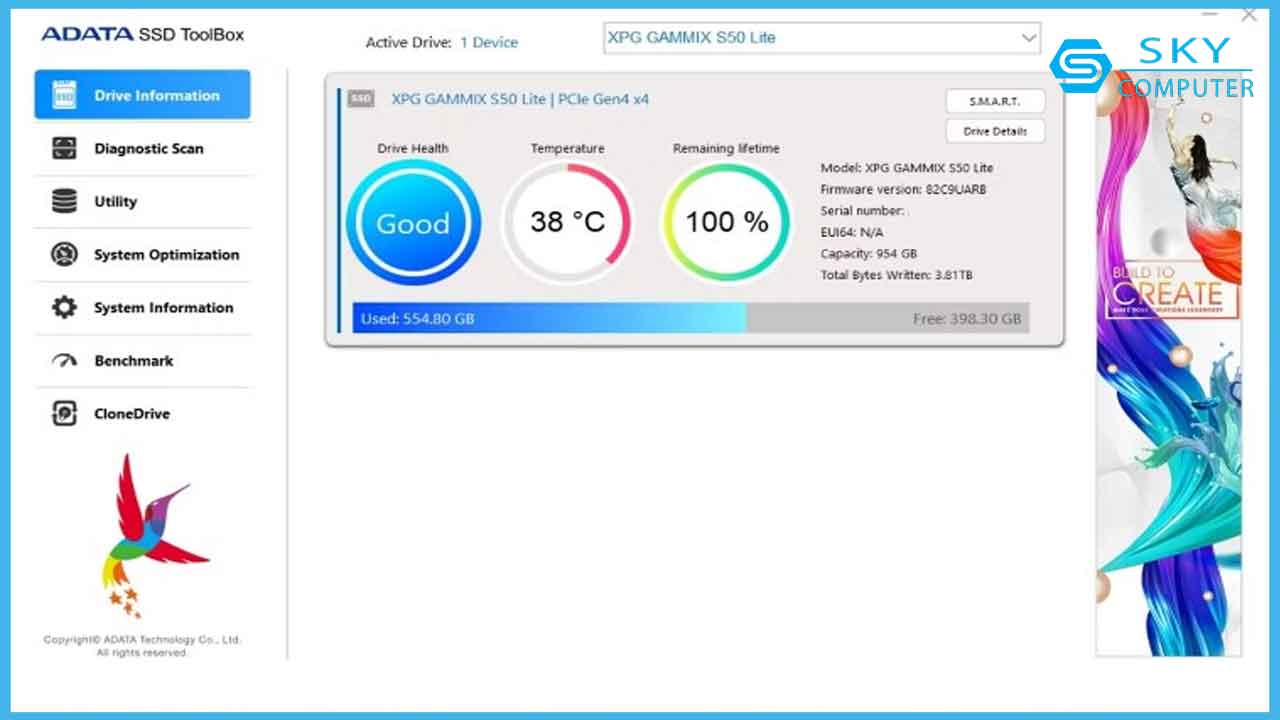
Task: Click the Firmware version: 82C9UARB text
Action: (x=903, y=189)
